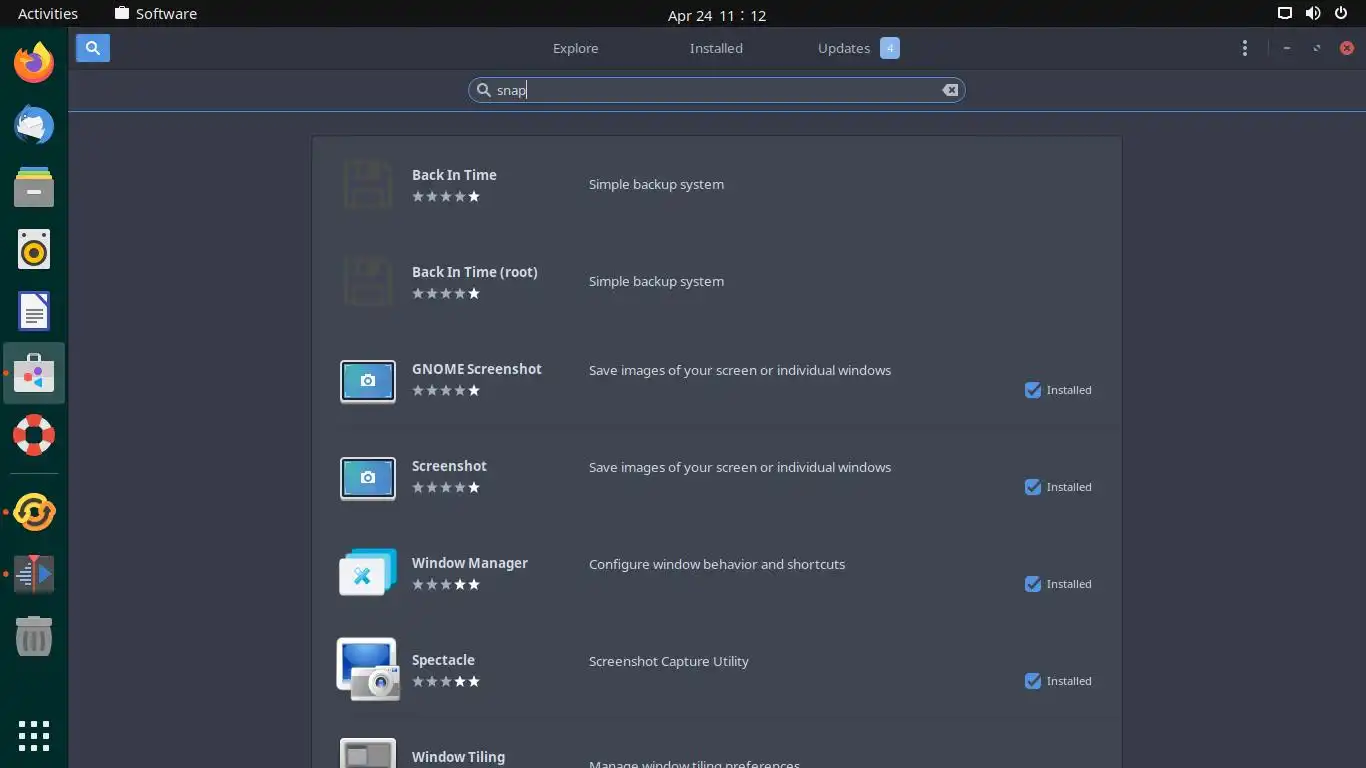Click the Back In Time app icon

click(x=368, y=185)
